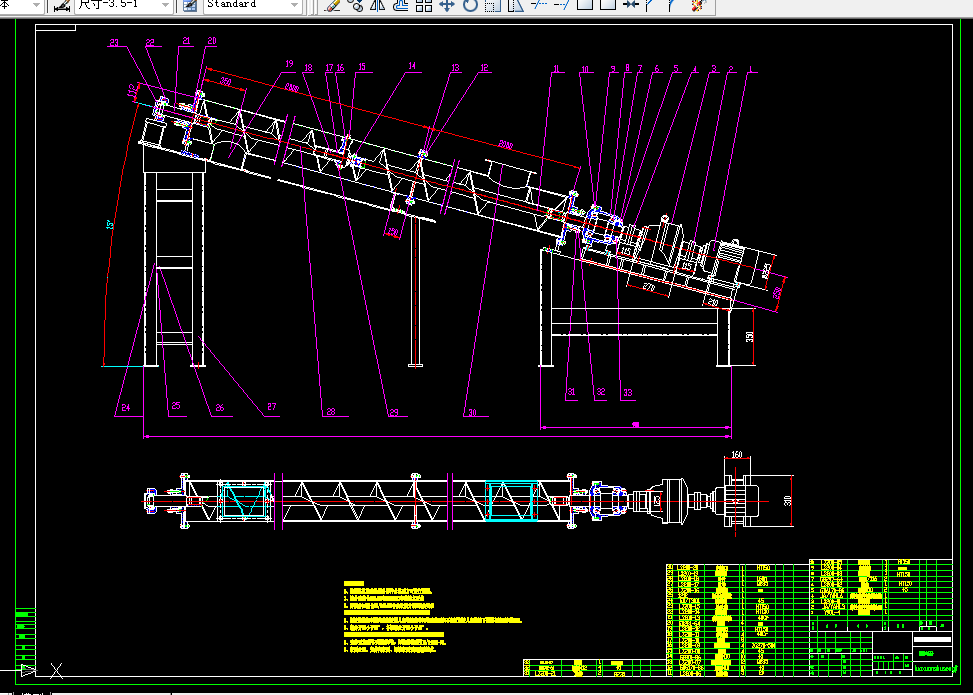
Task: Select part callout number 29
Action: tap(393, 412)
